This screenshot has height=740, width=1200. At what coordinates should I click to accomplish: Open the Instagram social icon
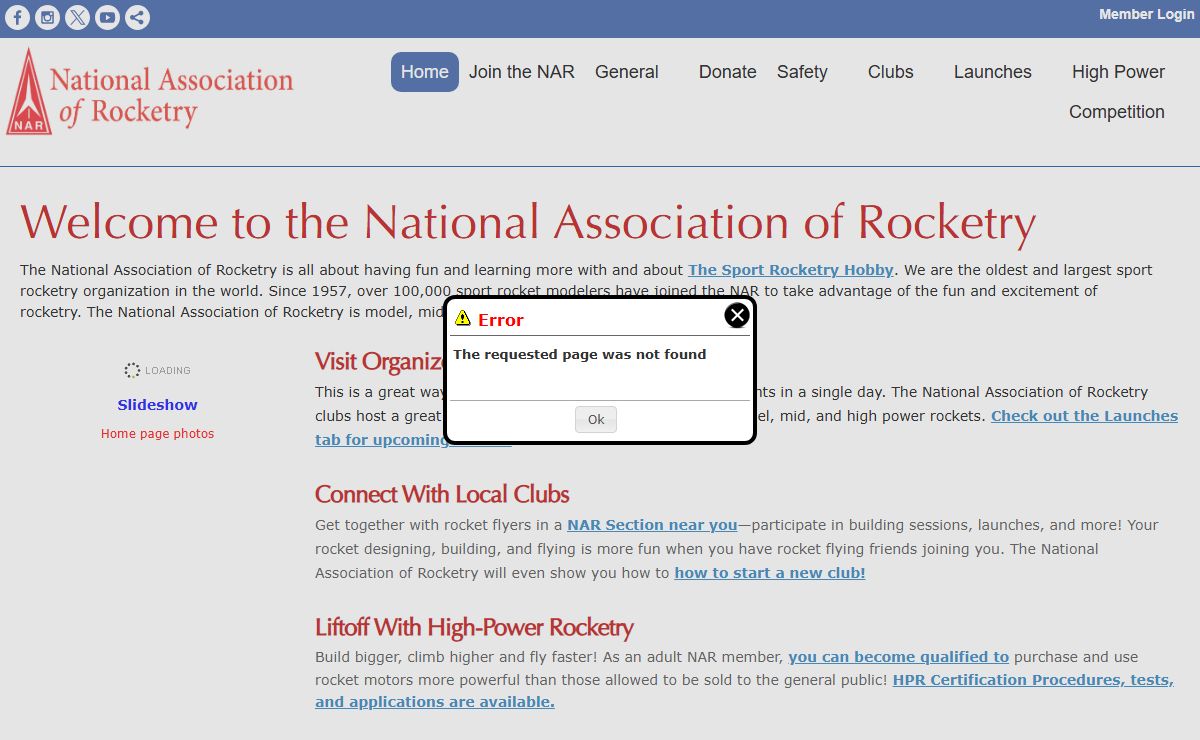[x=47, y=17]
